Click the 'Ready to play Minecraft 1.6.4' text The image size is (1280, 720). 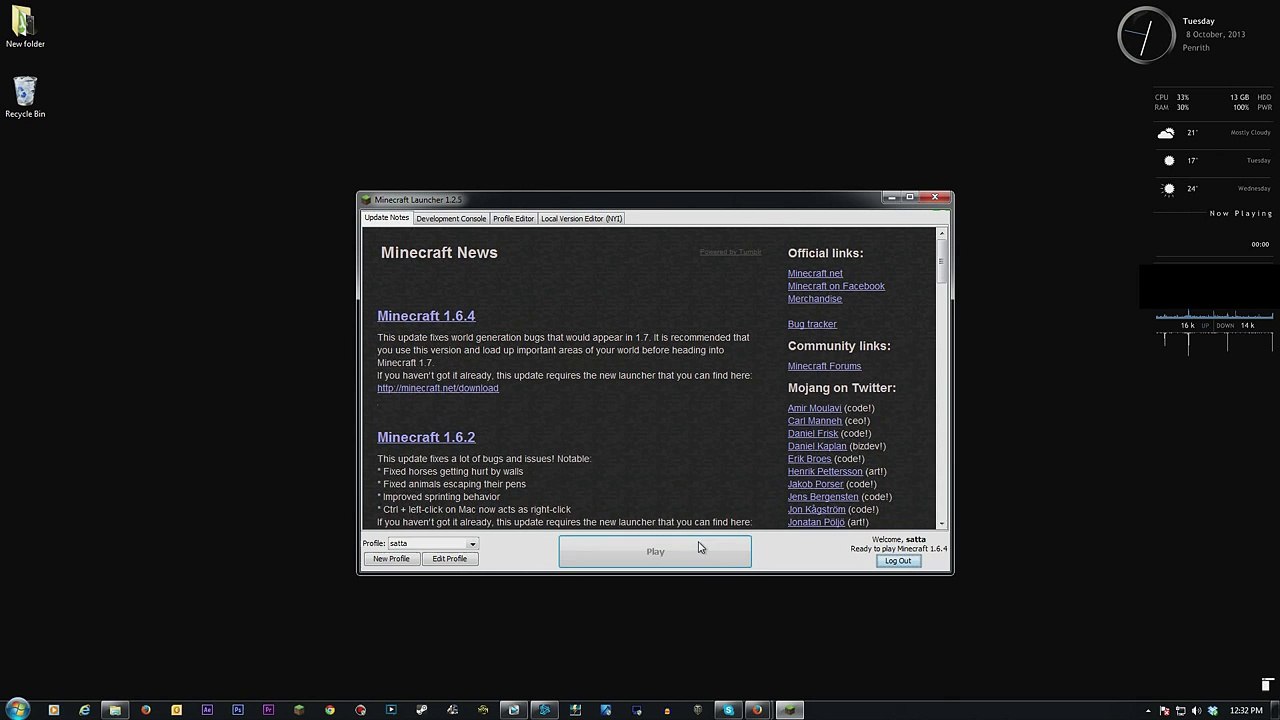(x=899, y=548)
